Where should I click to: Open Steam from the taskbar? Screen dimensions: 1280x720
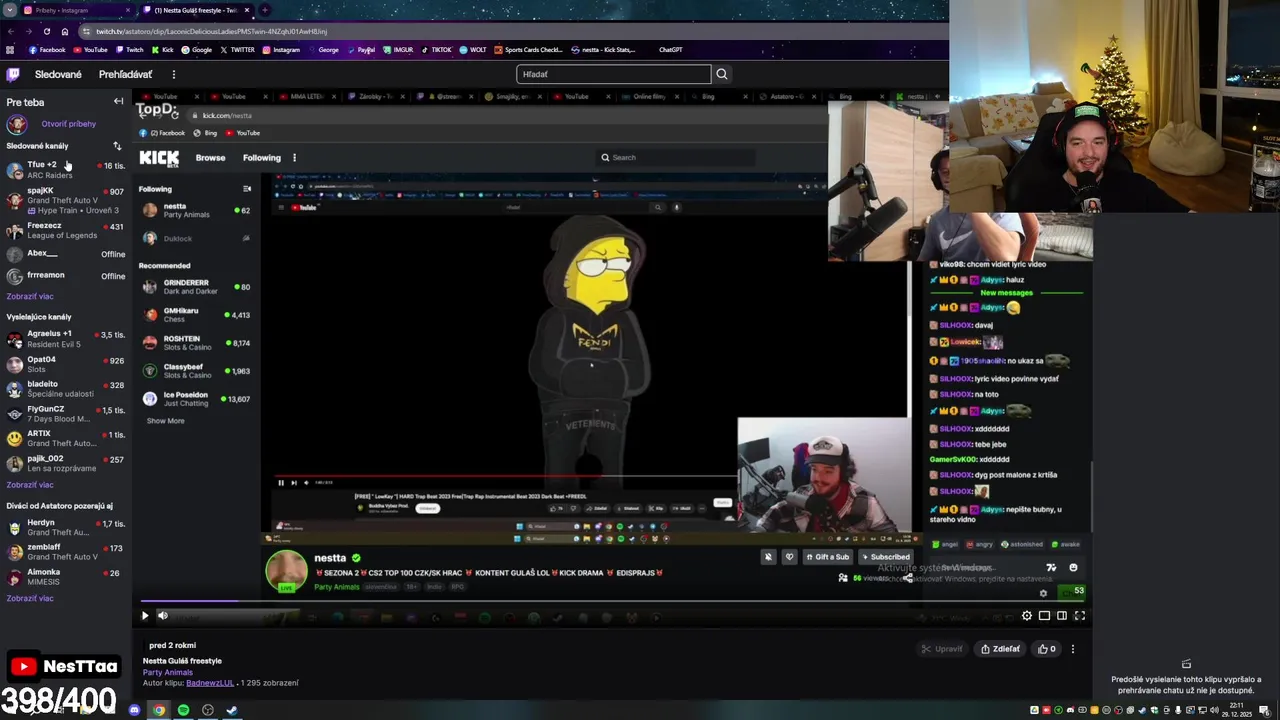pos(232,710)
